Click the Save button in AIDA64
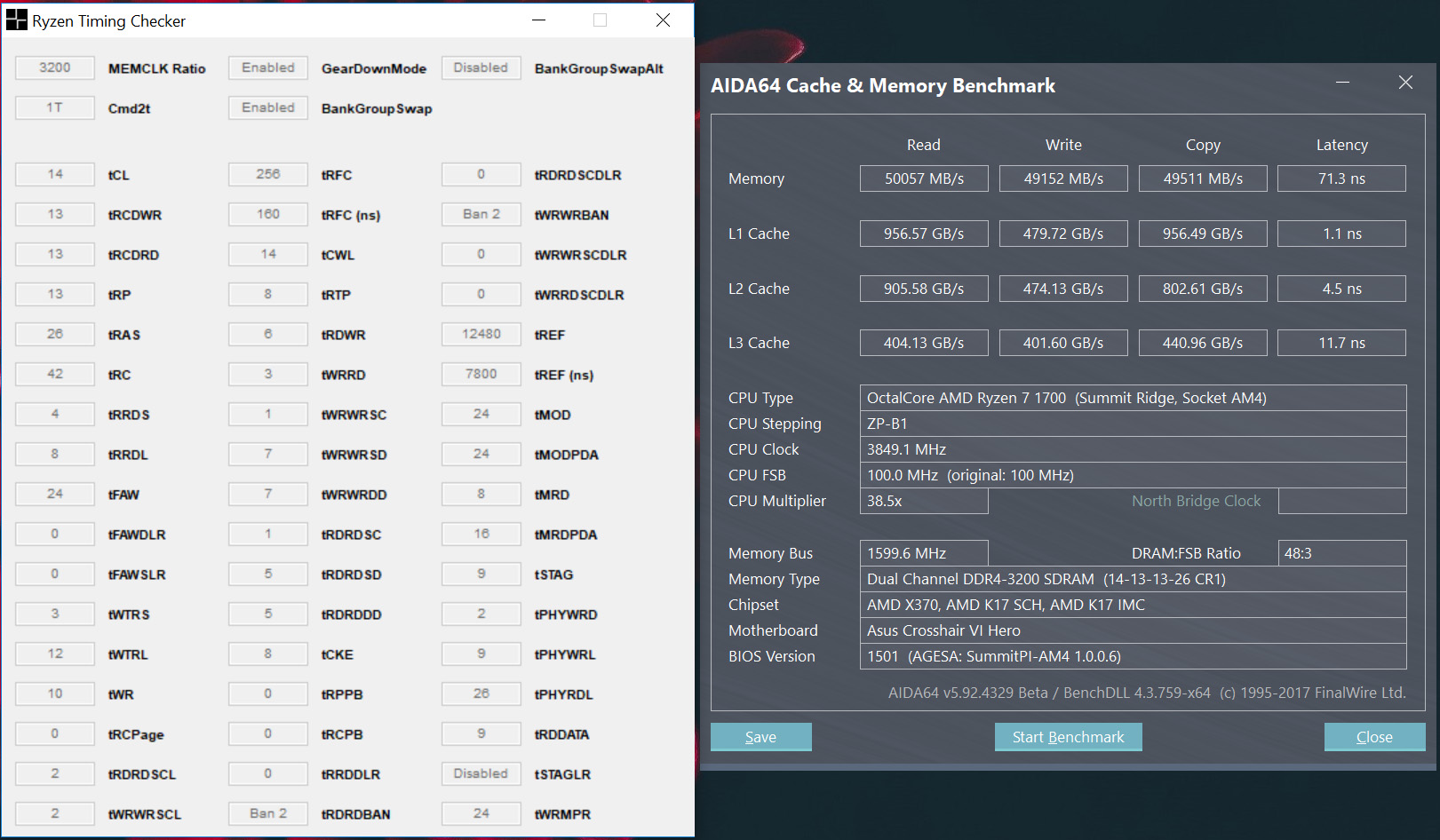The image size is (1440, 840). click(760, 737)
